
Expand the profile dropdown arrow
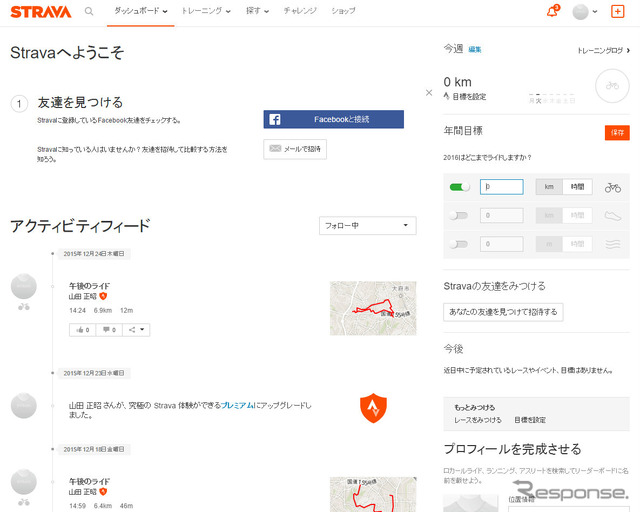coord(595,12)
